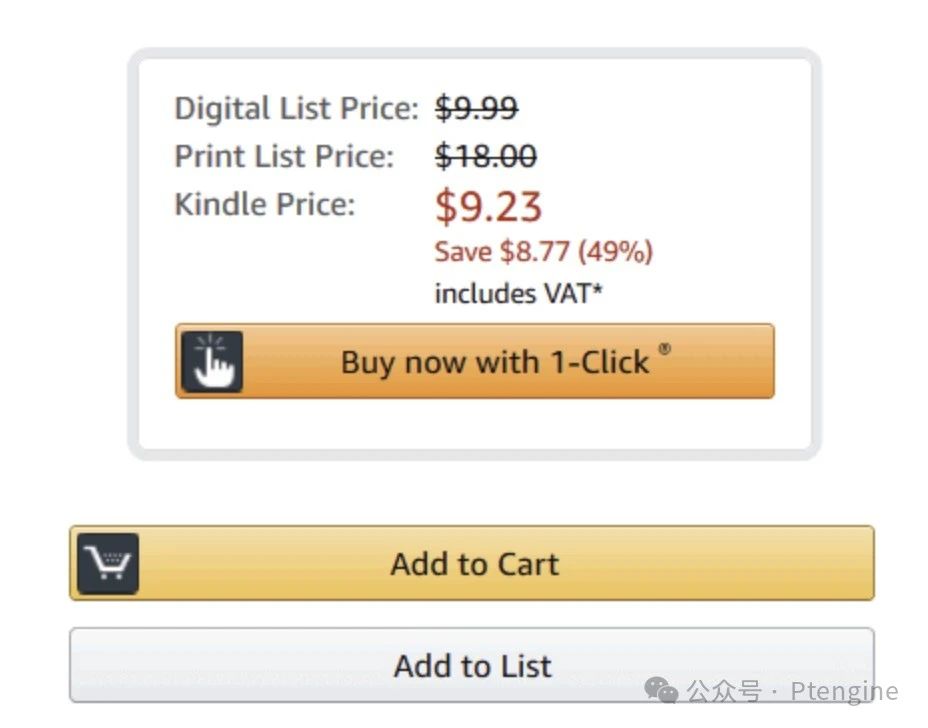Click the Ptengine watermark text
928x728 pixels.
pos(844,691)
